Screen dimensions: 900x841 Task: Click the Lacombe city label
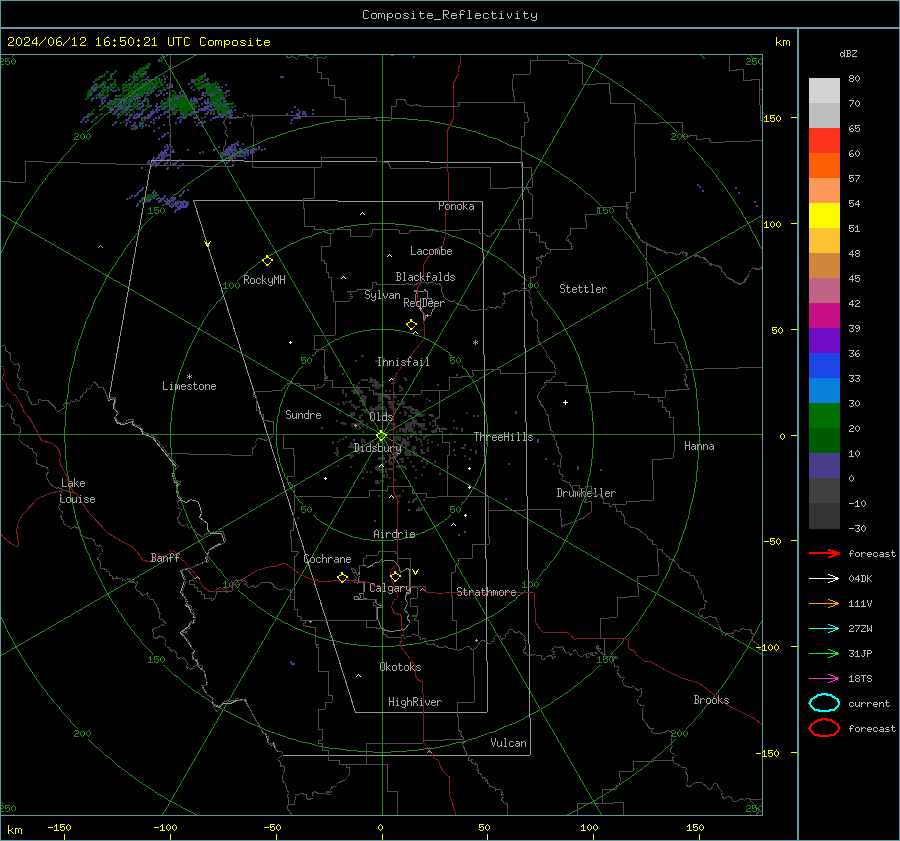431,251
